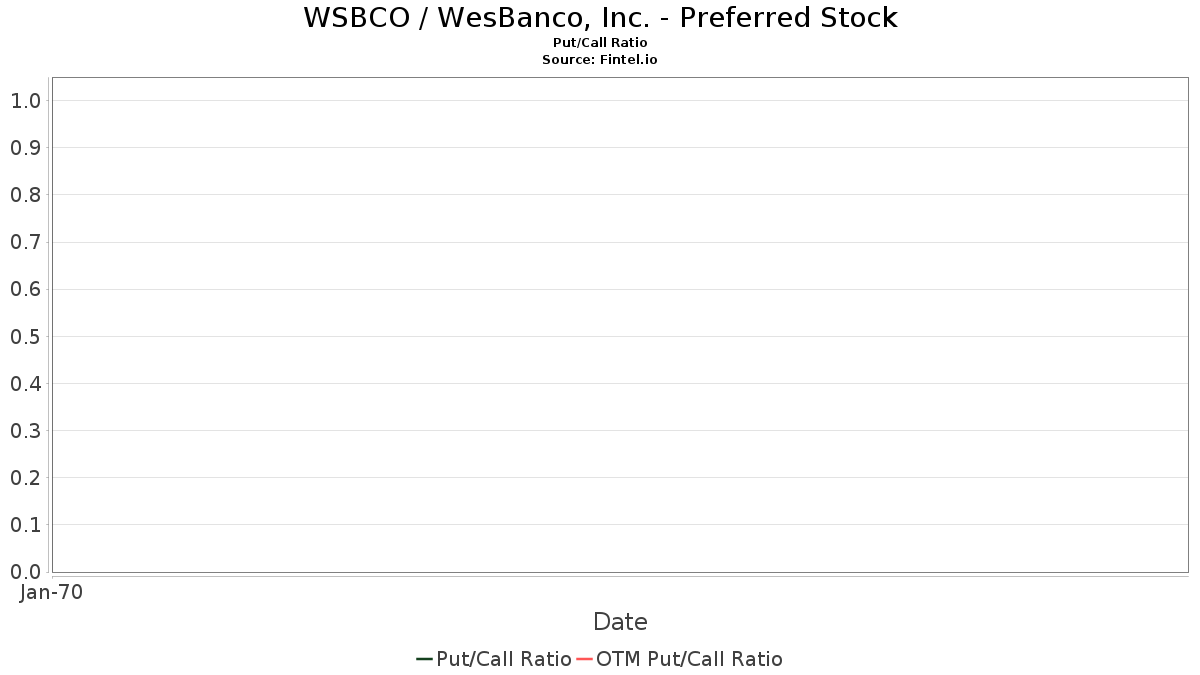Click the dark green Put/Call Ratio legend line
The height and width of the screenshot is (675, 1200).
click(x=424, y=659)
